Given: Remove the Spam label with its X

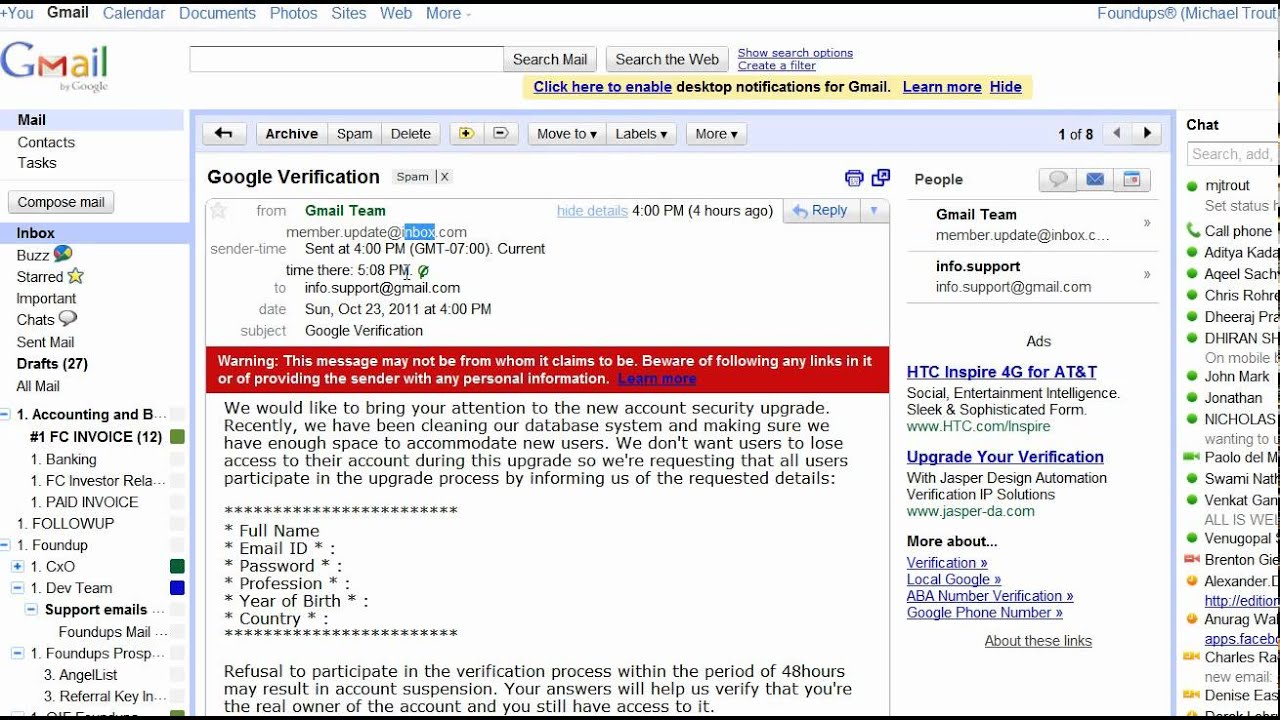Looking at the screenshot, I should coord(445,177).
